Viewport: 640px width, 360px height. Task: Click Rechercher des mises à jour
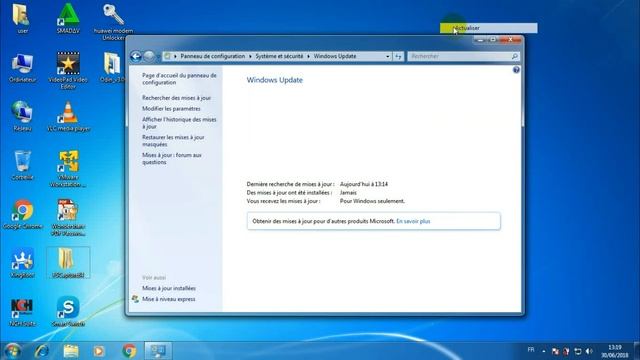[x=176, y=98]
